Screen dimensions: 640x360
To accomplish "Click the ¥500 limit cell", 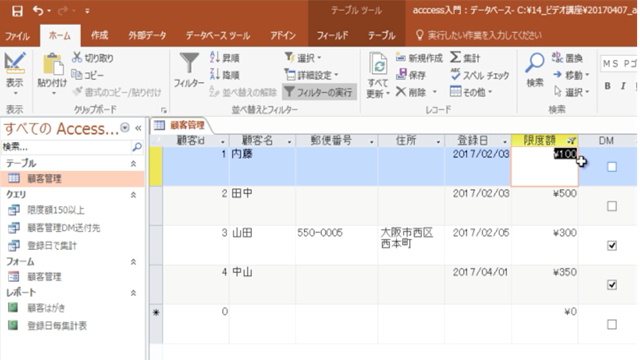I will (544, 206).
